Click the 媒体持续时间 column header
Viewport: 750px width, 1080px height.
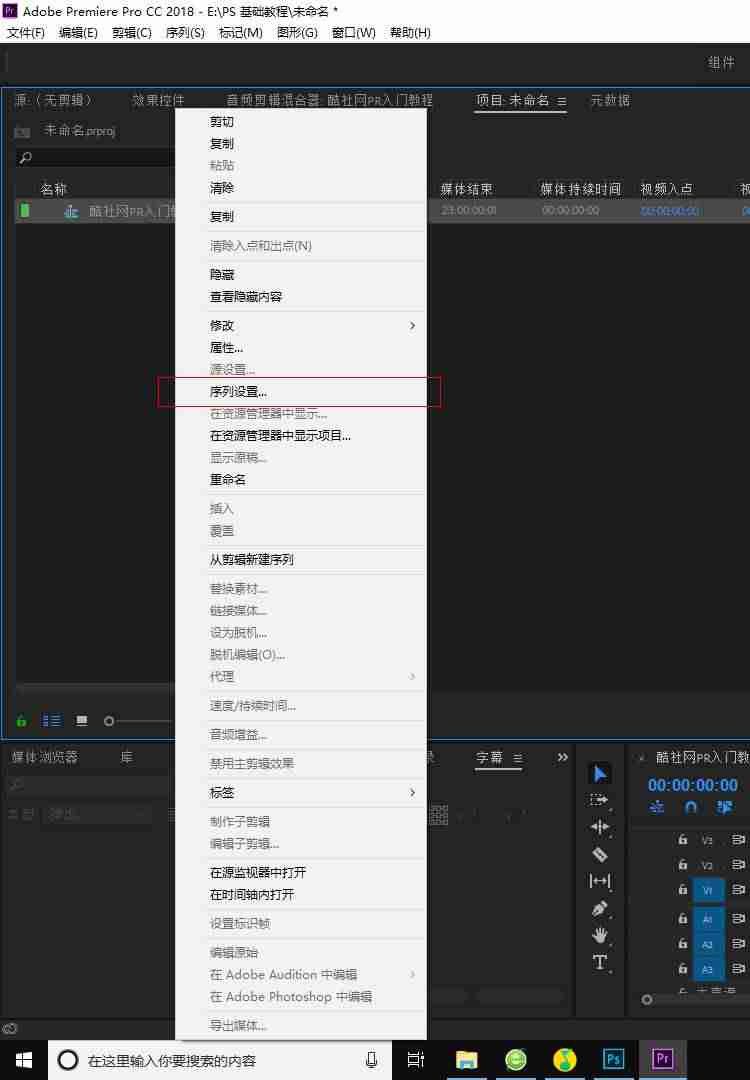click(x=580, y=189)
